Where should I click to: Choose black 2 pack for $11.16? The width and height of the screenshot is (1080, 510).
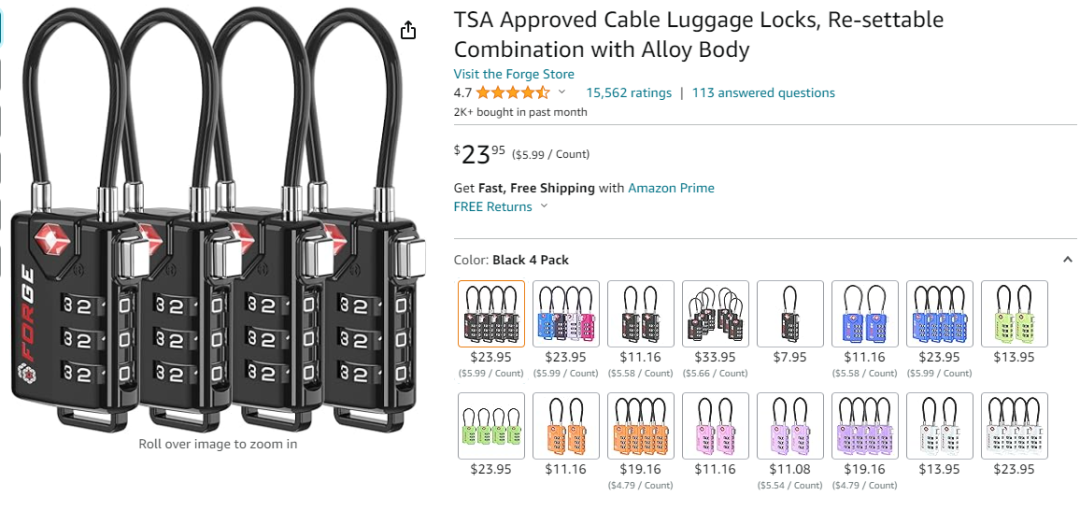point(641,314)
